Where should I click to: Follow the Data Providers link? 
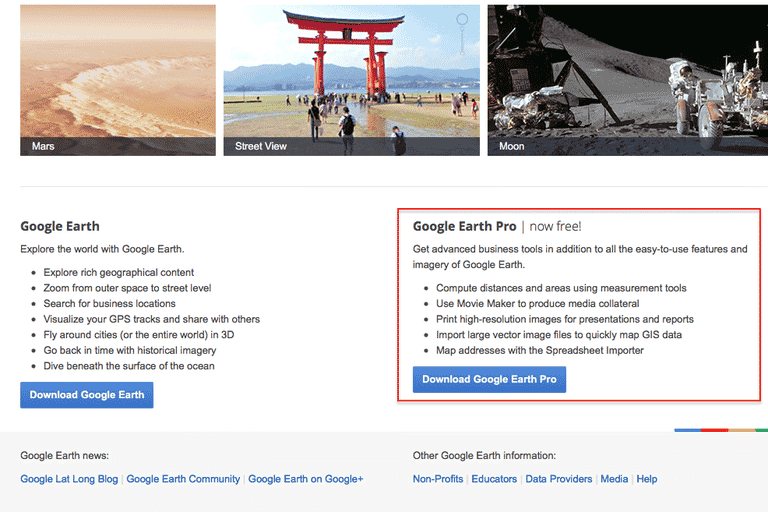coord(558,479)
